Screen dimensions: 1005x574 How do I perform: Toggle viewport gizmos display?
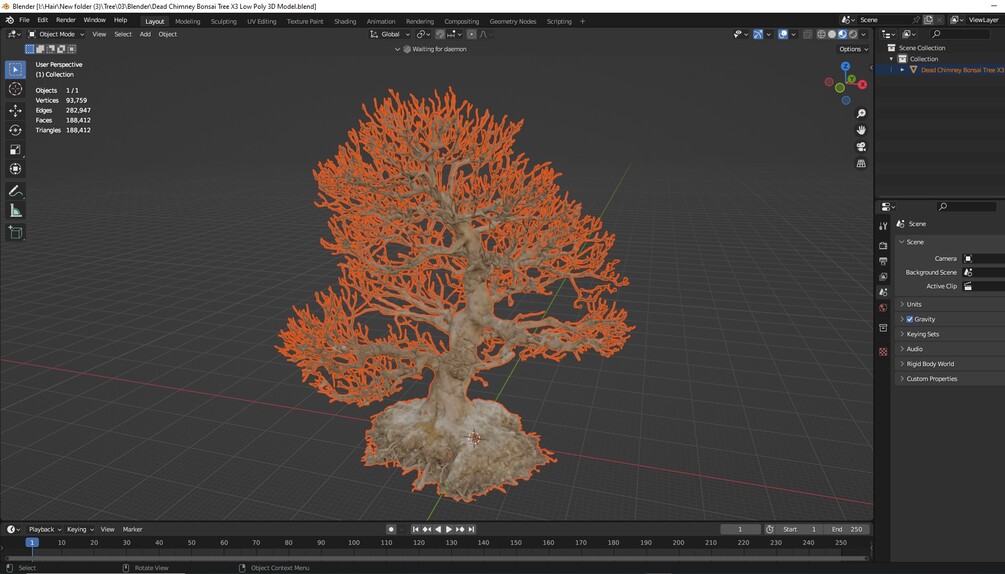(x=758, y=34)
